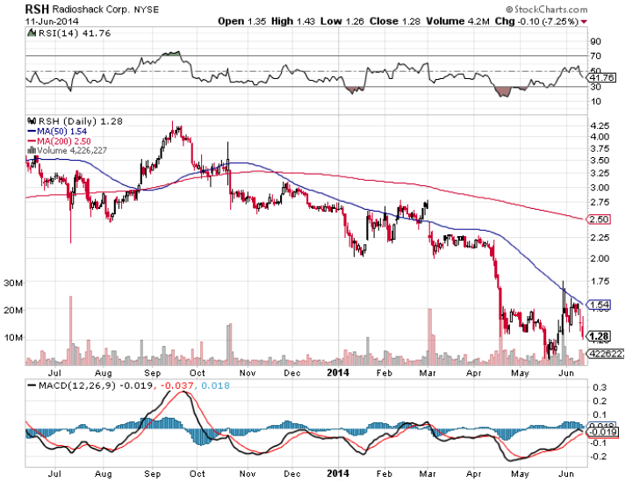Click the 1.54 MA(50) price tag on right axis
The image size is (640, 482).
click(600, 304)
